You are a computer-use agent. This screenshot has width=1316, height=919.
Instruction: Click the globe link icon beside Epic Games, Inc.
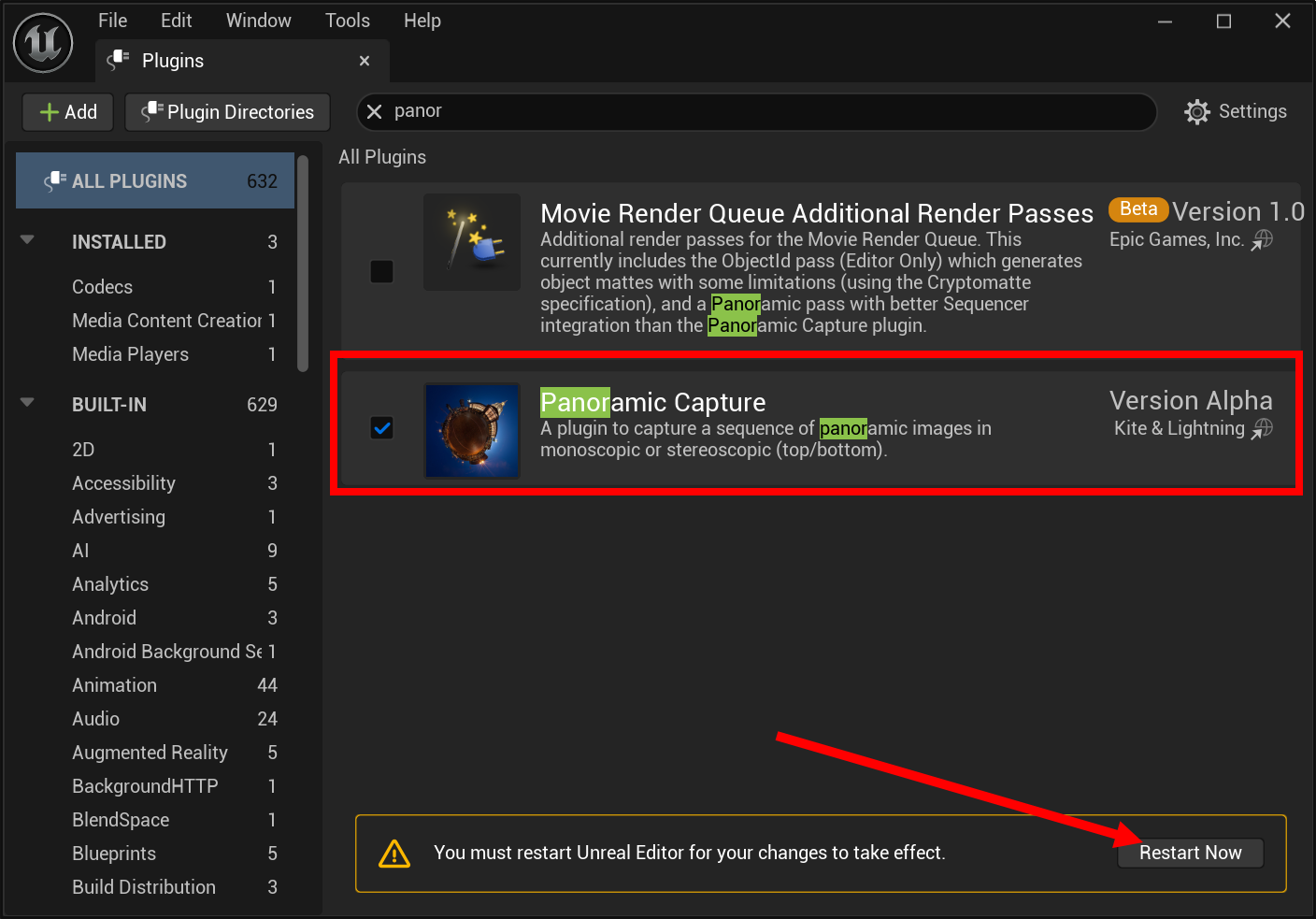point(1263,240)
